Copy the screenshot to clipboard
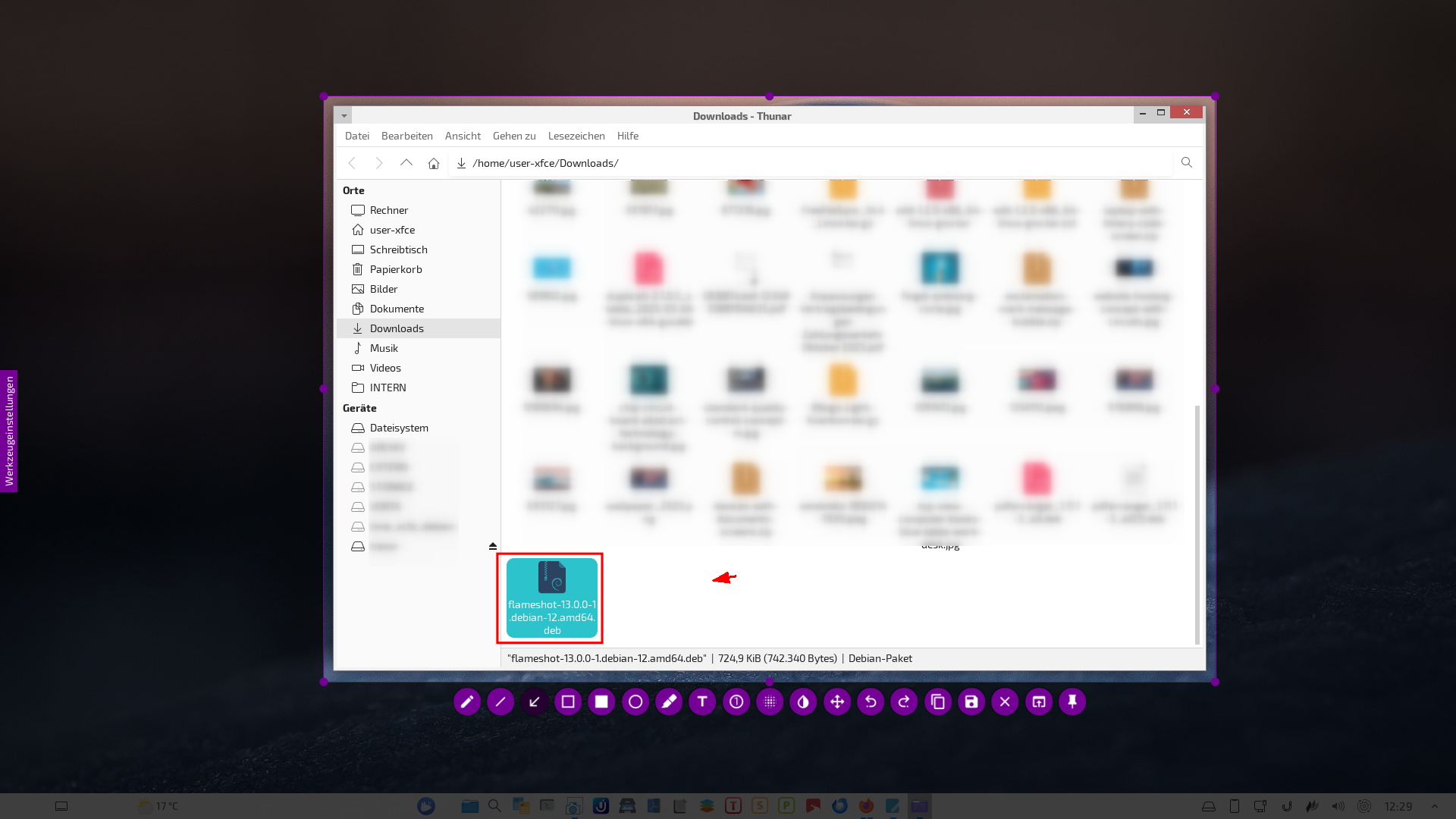1456x819 pixels. point(938,702)
